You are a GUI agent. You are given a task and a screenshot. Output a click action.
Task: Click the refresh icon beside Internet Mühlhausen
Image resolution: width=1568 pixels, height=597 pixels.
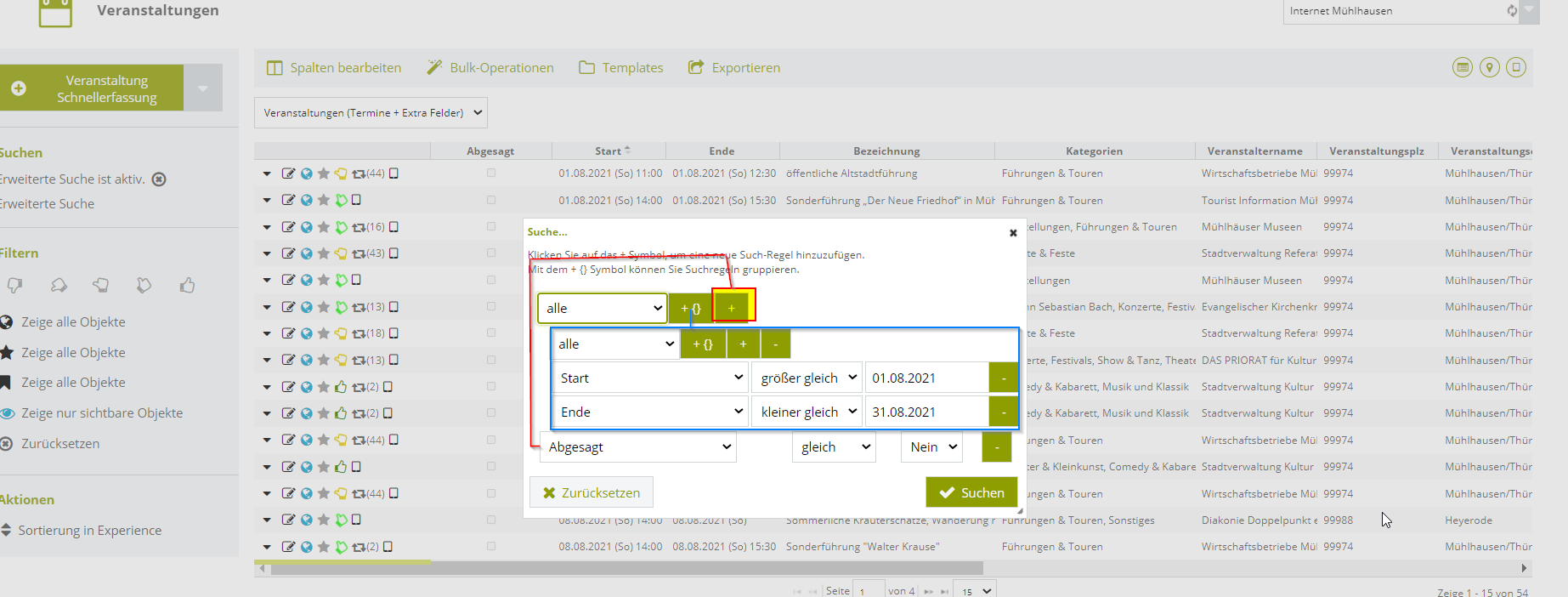pos(1512,11)
